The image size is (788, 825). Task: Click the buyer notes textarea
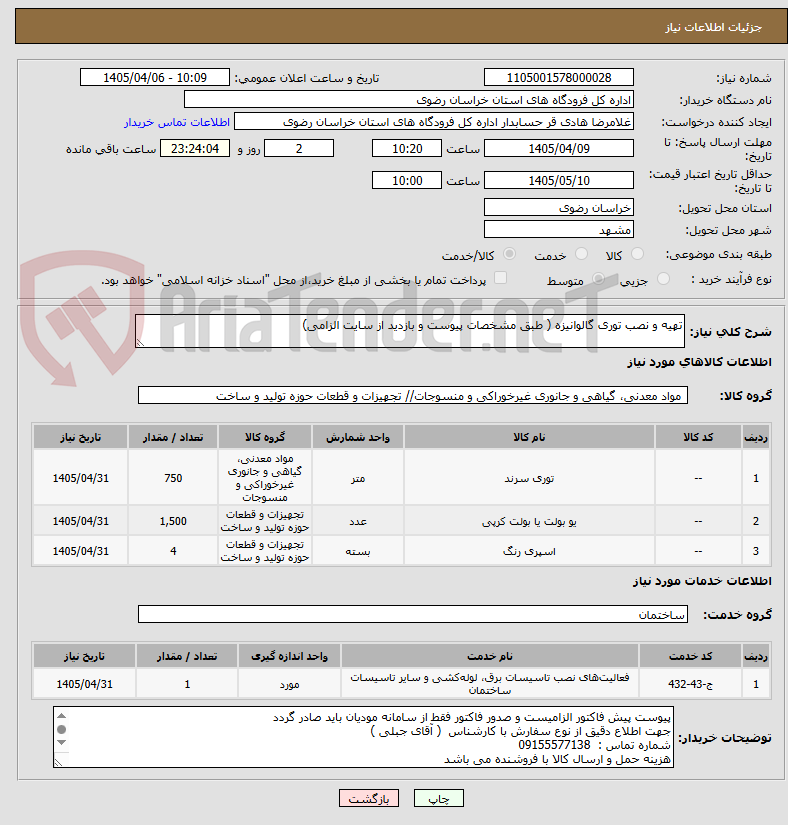(363, 737)
